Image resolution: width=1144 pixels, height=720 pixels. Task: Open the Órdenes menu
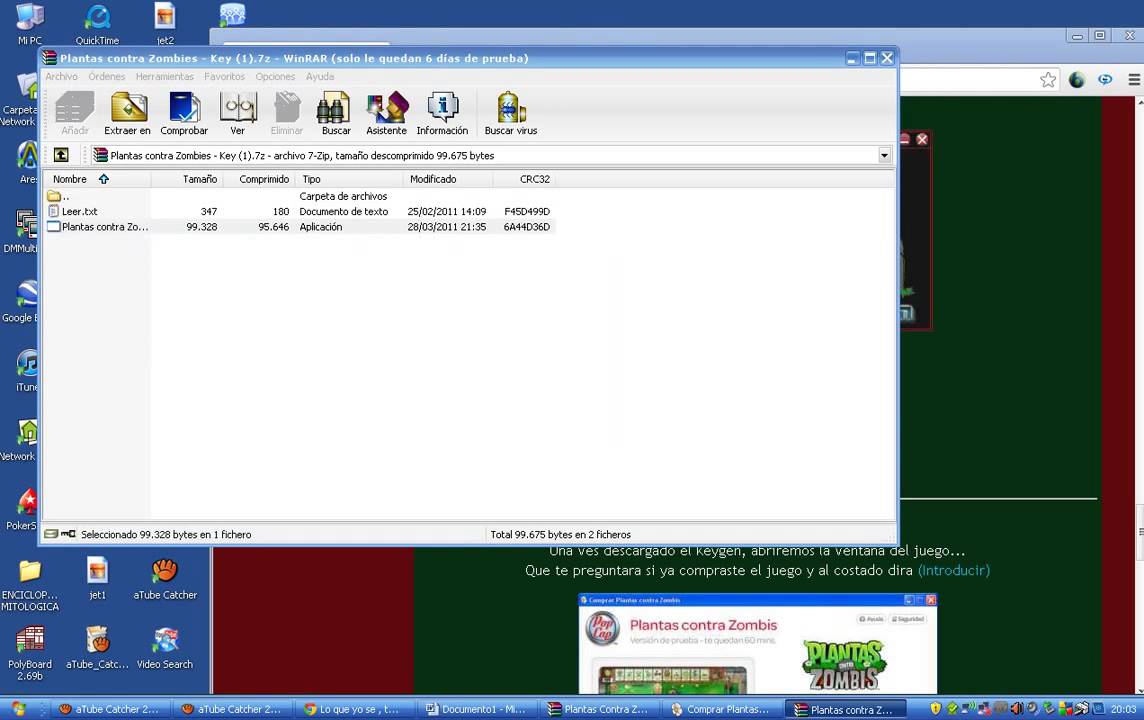(107, 77)
